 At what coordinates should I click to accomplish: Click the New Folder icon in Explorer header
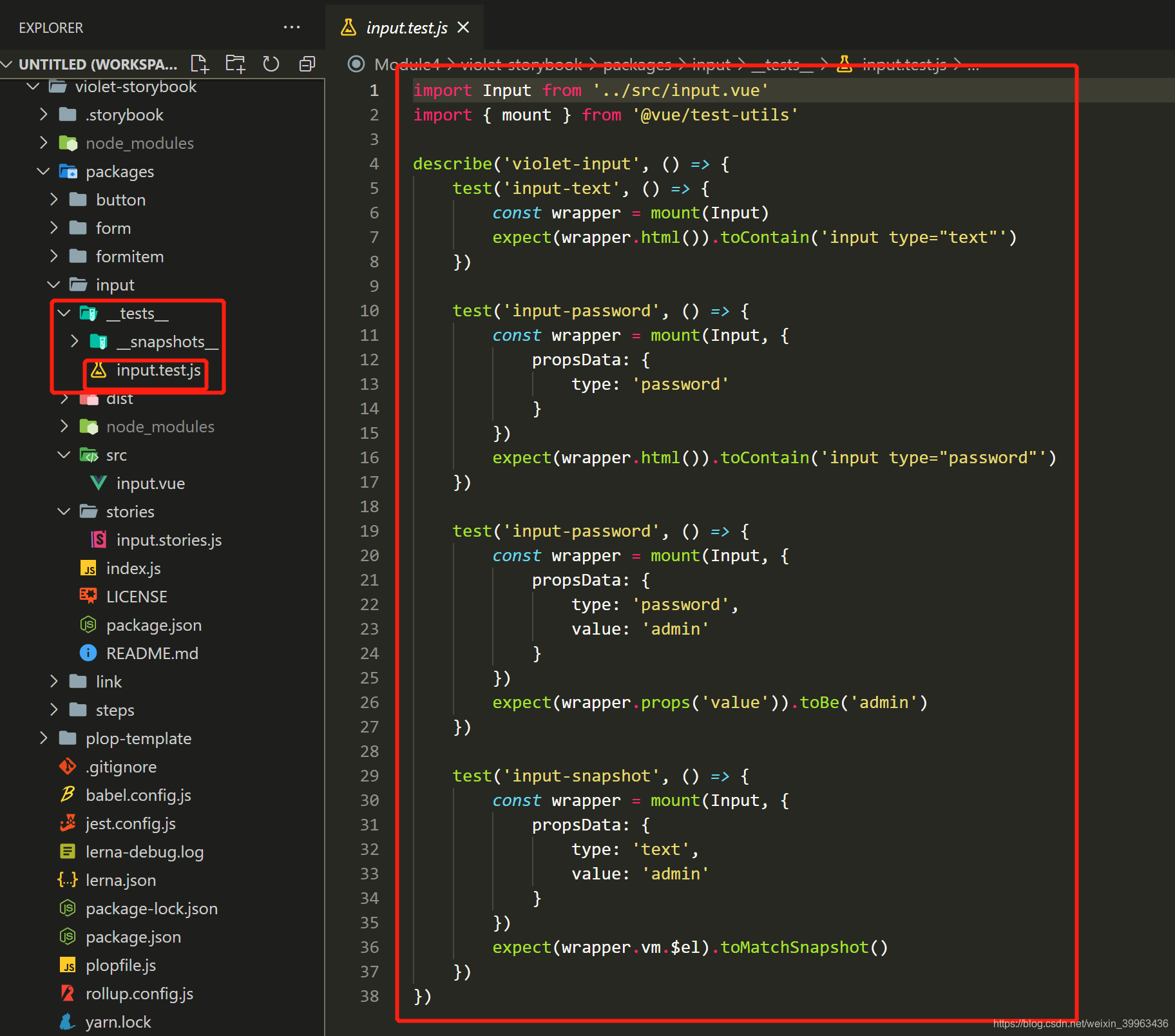pos(236,64)
